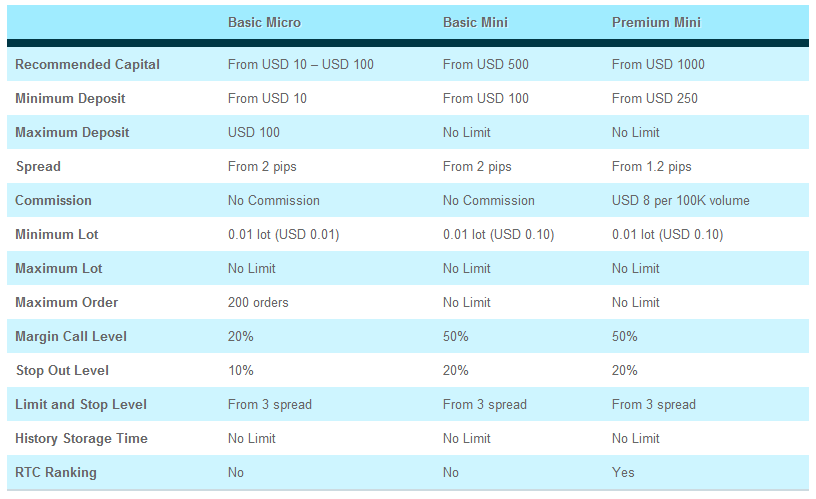Select the Commission row label
Screen dimensions: 816x499
53,200
